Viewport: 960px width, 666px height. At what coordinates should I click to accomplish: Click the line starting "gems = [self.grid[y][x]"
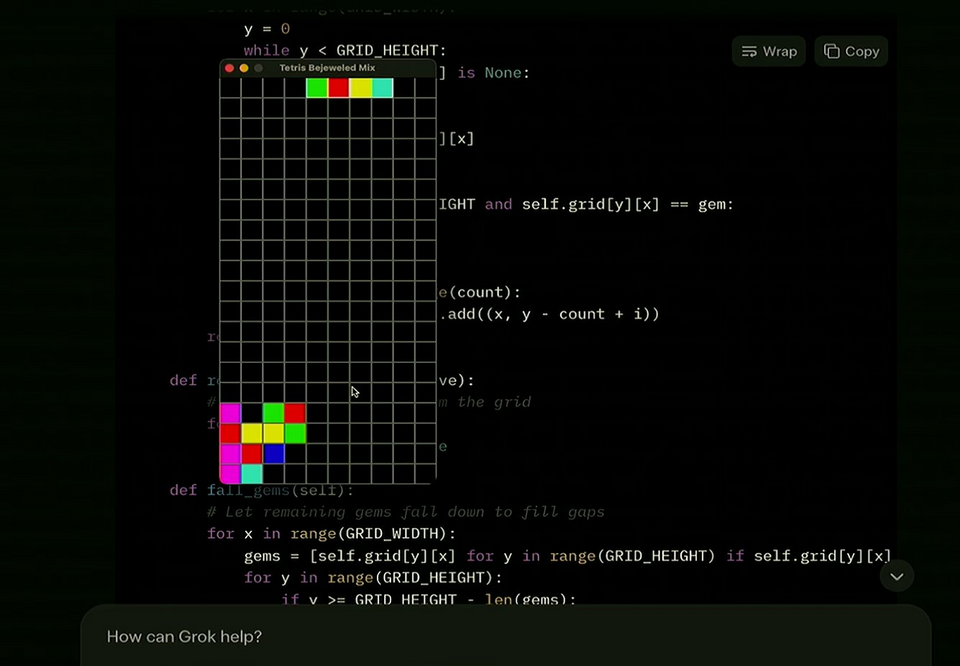pyautogui.click(x=568, y=556)
